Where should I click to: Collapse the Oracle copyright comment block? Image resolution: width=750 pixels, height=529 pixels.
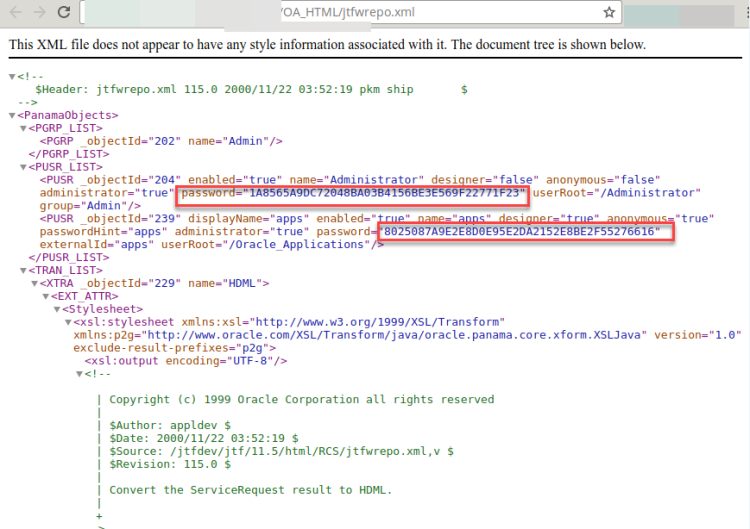(x=79, y=374)
